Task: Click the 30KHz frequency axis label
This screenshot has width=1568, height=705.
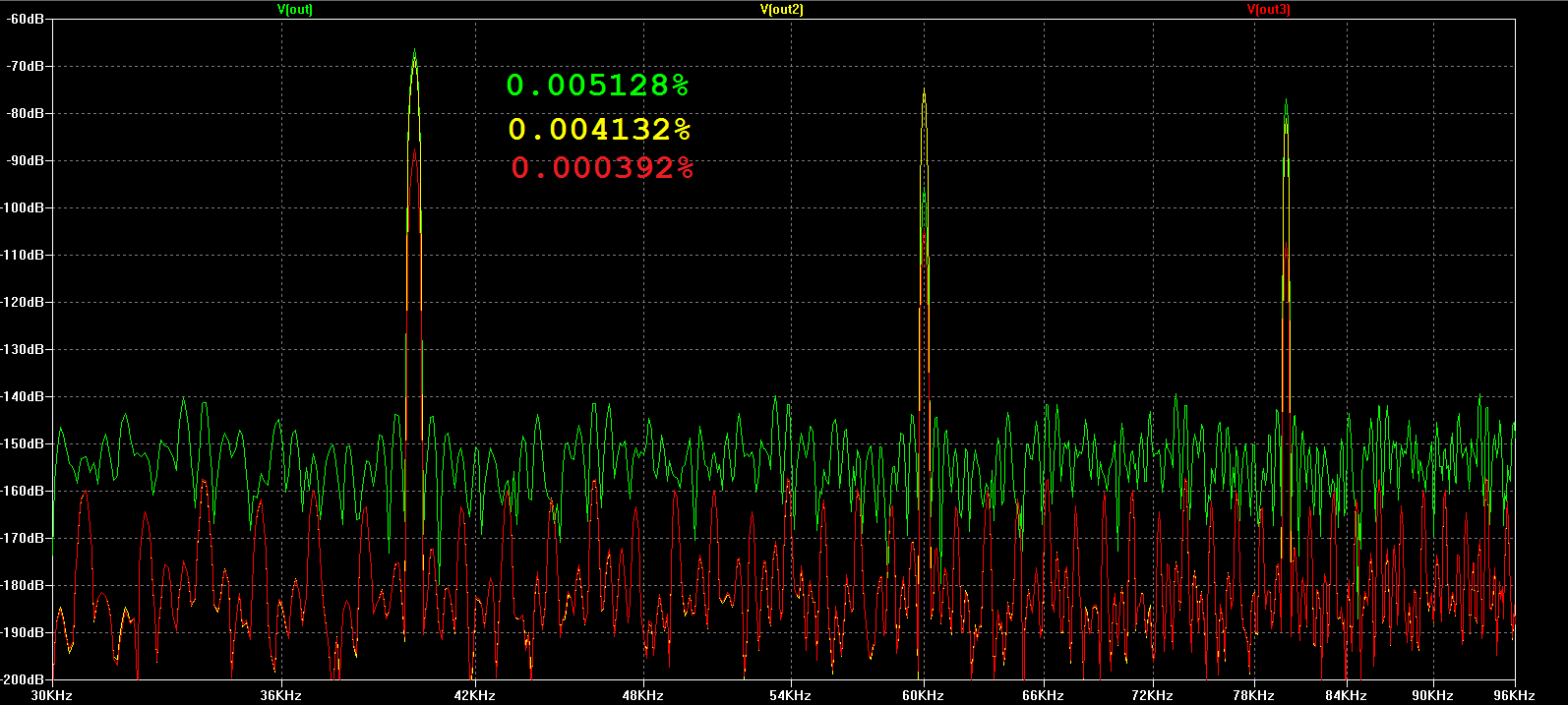Action: (52, 695)
